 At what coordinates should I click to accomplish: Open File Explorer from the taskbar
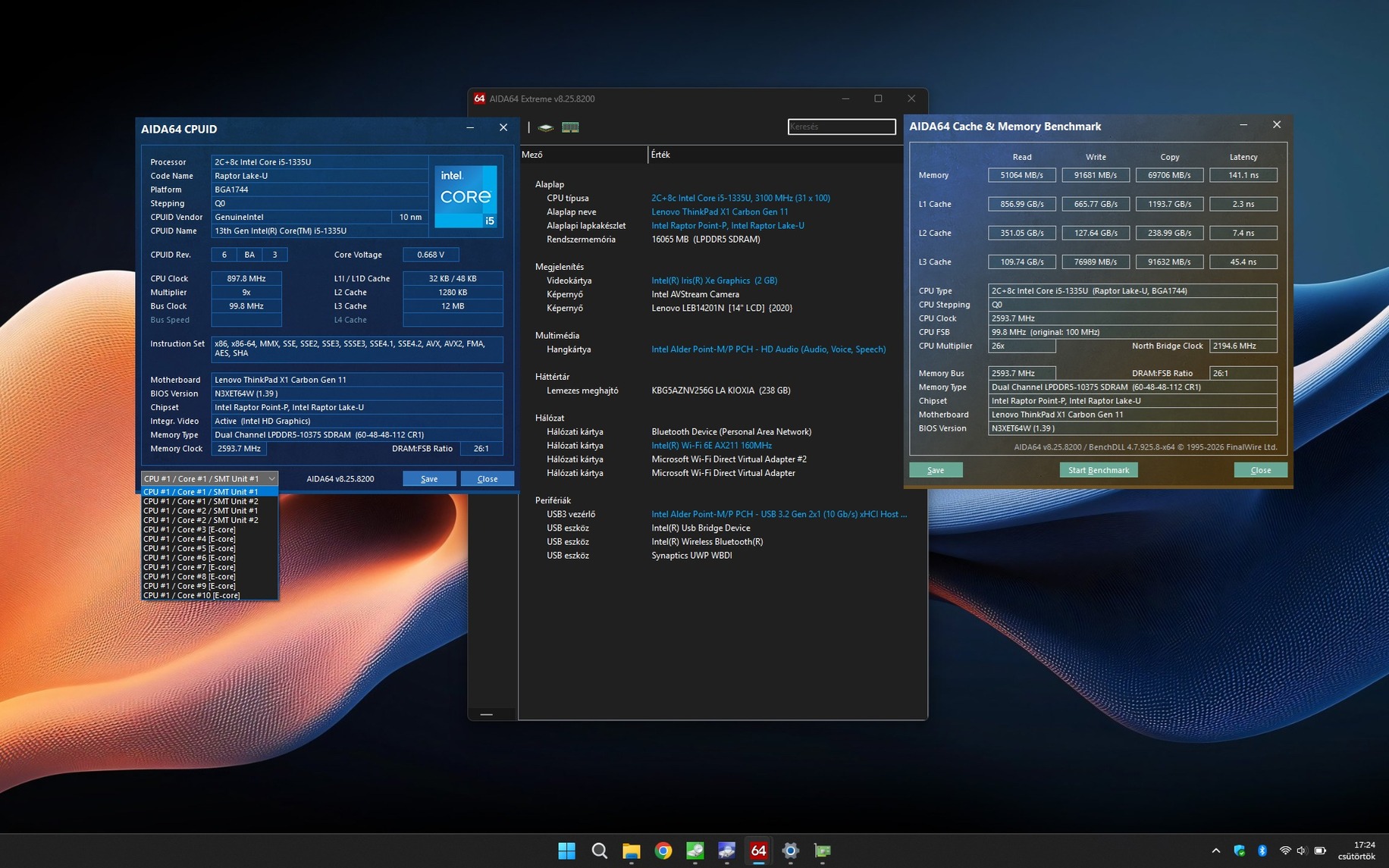(631, 851)
